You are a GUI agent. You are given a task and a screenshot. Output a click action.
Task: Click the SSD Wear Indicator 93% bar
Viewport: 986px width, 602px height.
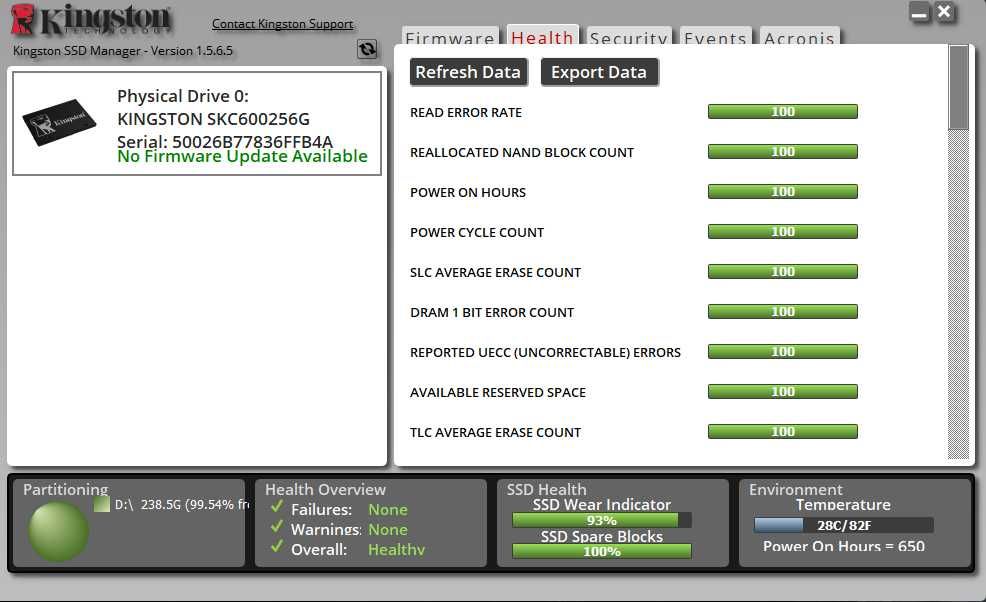(602, 520)
